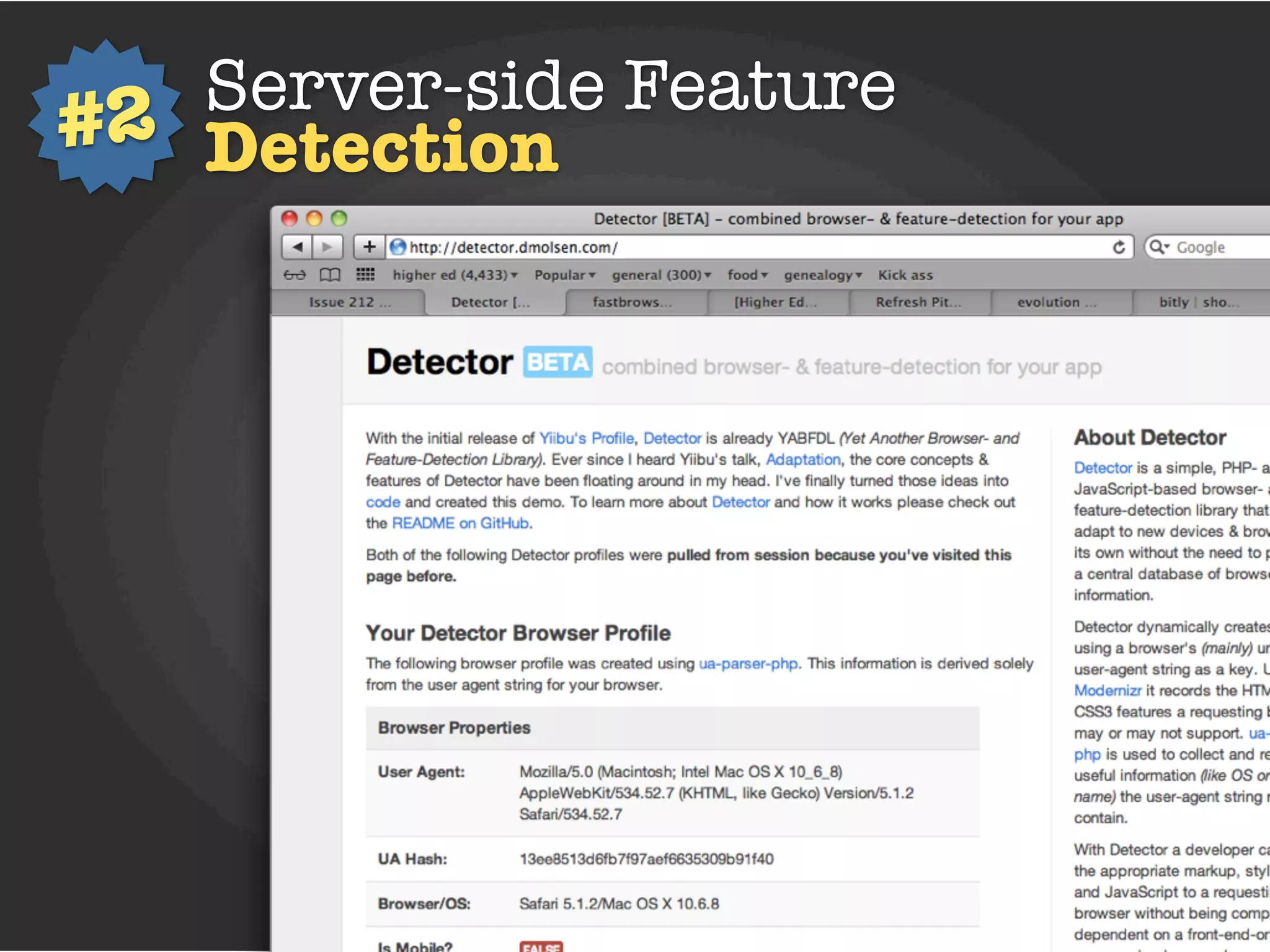Viewport: 1270px width, 952px height.
Task: Click the UA Hash row label
Action: point(412,859)
